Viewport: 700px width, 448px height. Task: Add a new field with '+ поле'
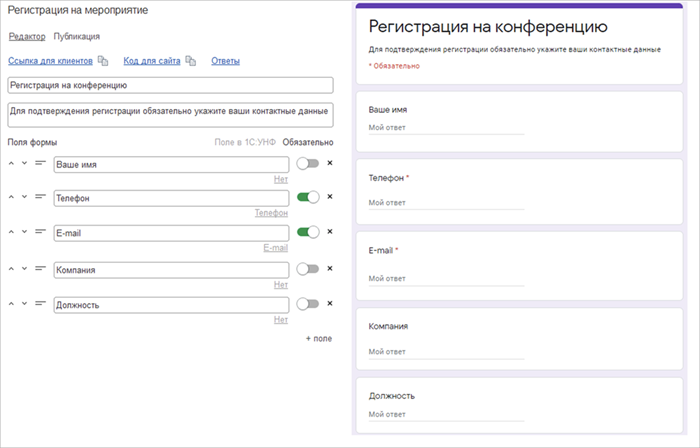point(318,339)
